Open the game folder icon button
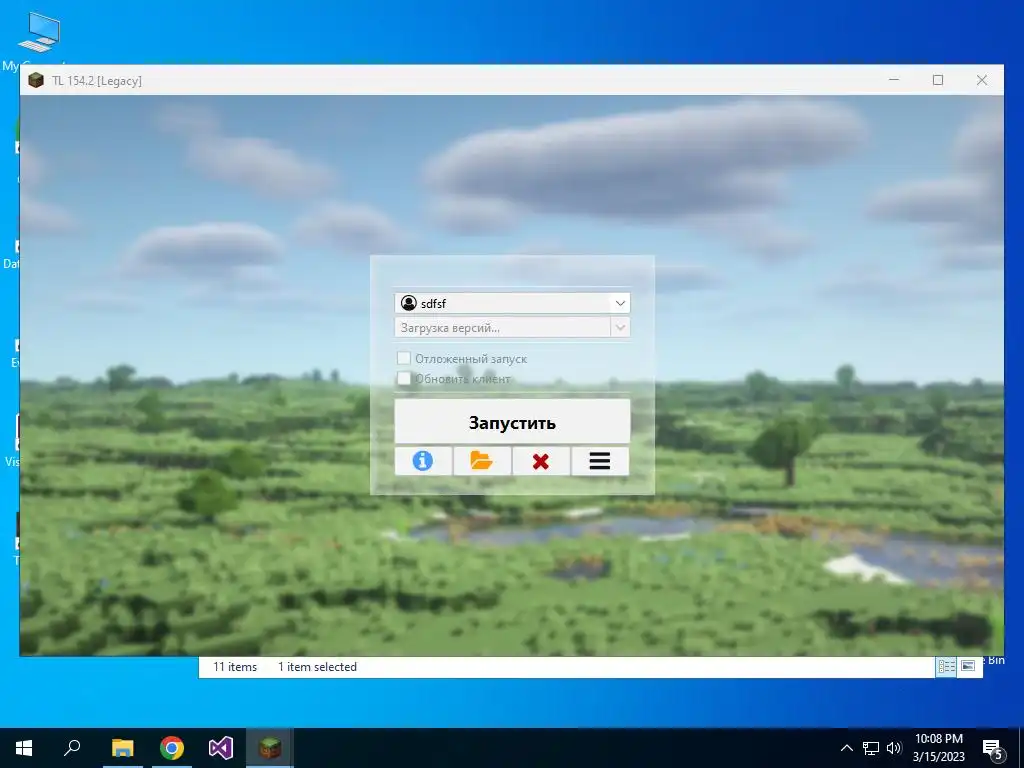 [x=482, y=461]
